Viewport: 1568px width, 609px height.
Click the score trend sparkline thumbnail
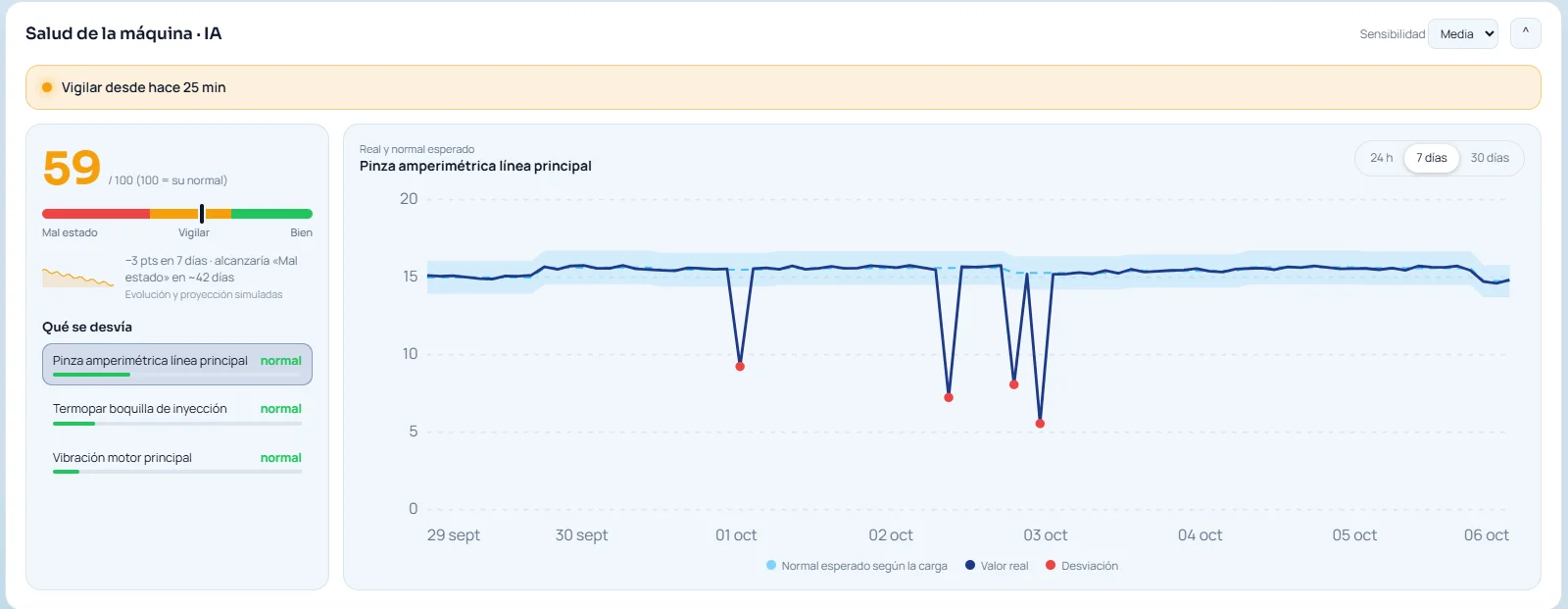tap(78, 277)
